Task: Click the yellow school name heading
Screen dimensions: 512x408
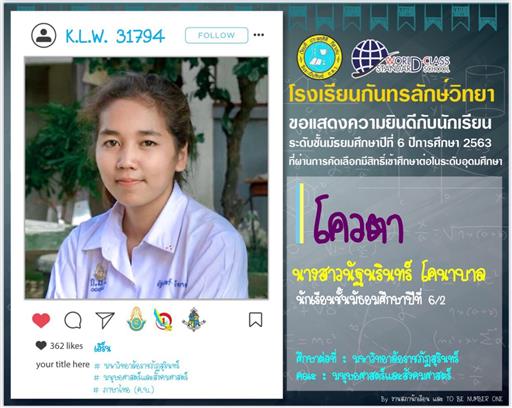Action: coord(392,95)
